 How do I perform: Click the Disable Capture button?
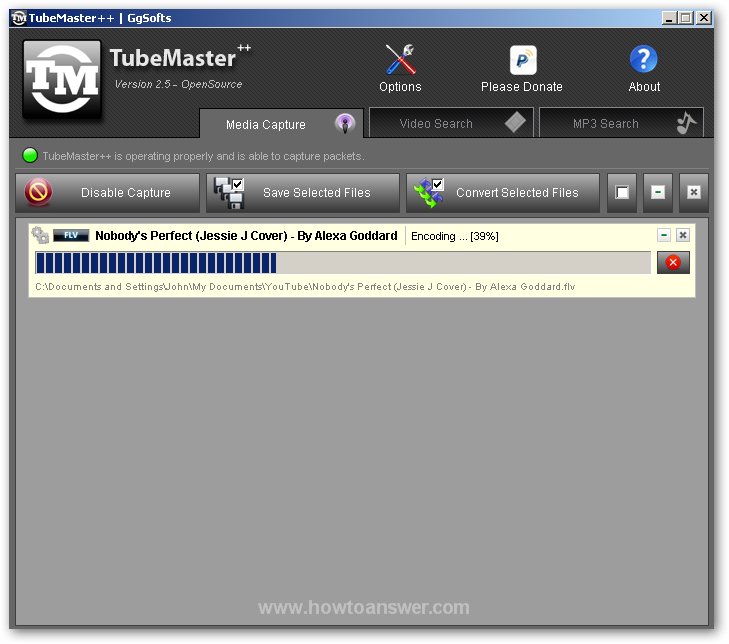pyautogui.click(x=107, y=193)
